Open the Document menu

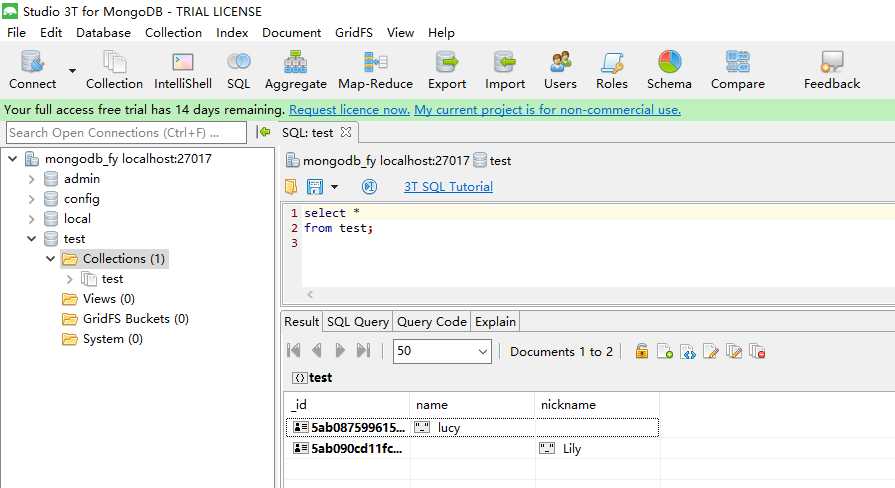tap(291, 33)
